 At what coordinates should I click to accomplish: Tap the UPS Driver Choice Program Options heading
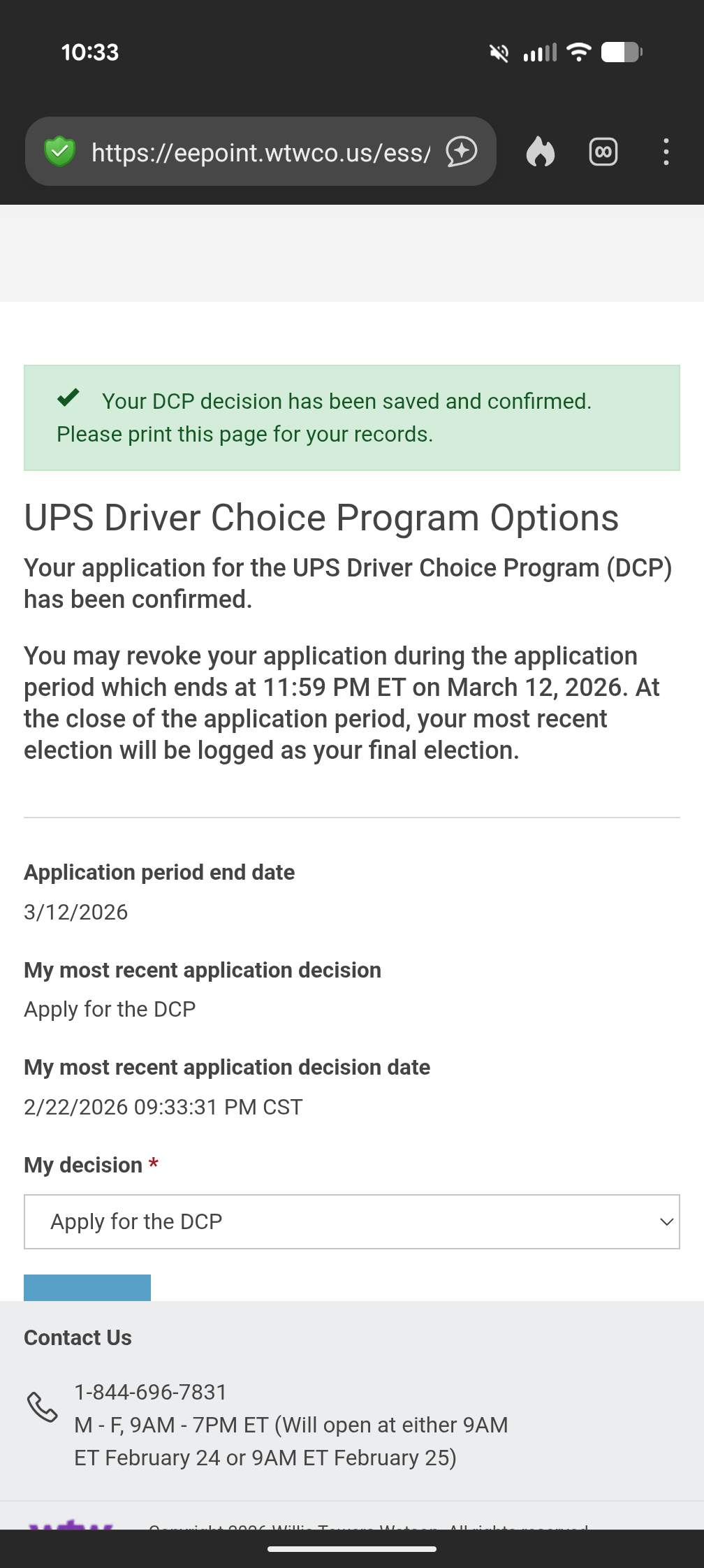pos(321,518)
